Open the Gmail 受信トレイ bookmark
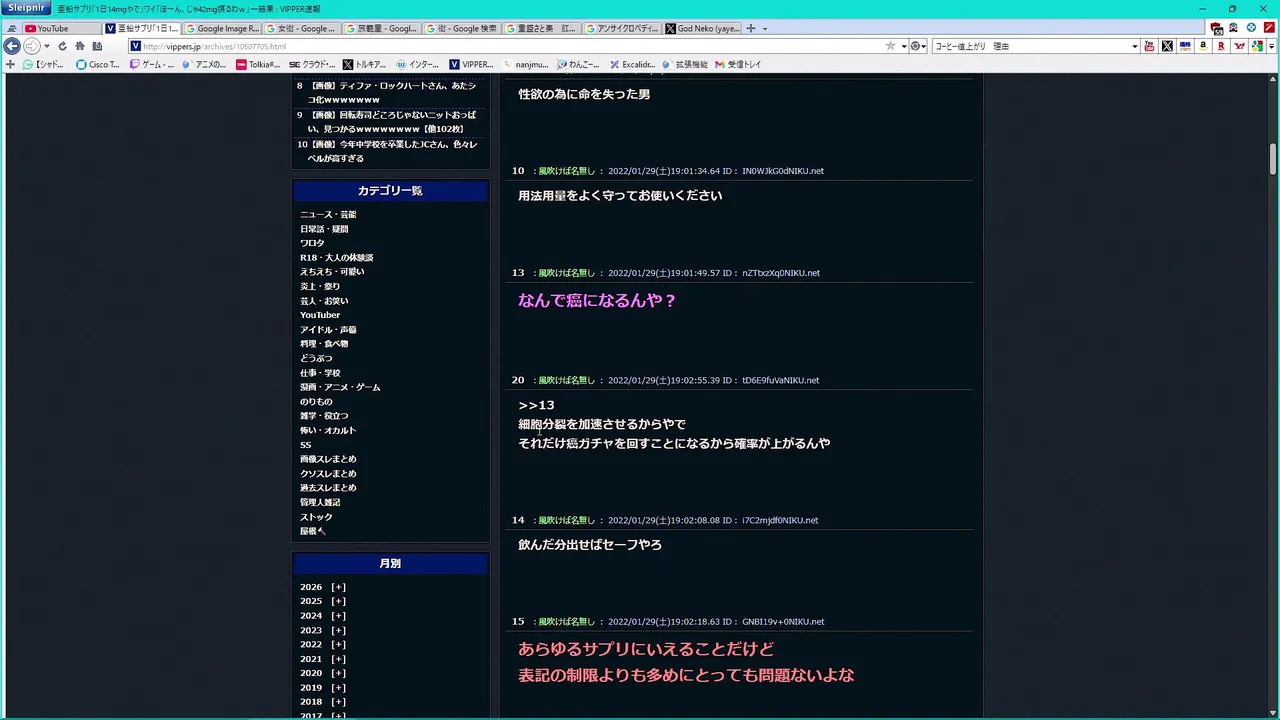This screenshot has height=720, width=1280. click(738, 64)
